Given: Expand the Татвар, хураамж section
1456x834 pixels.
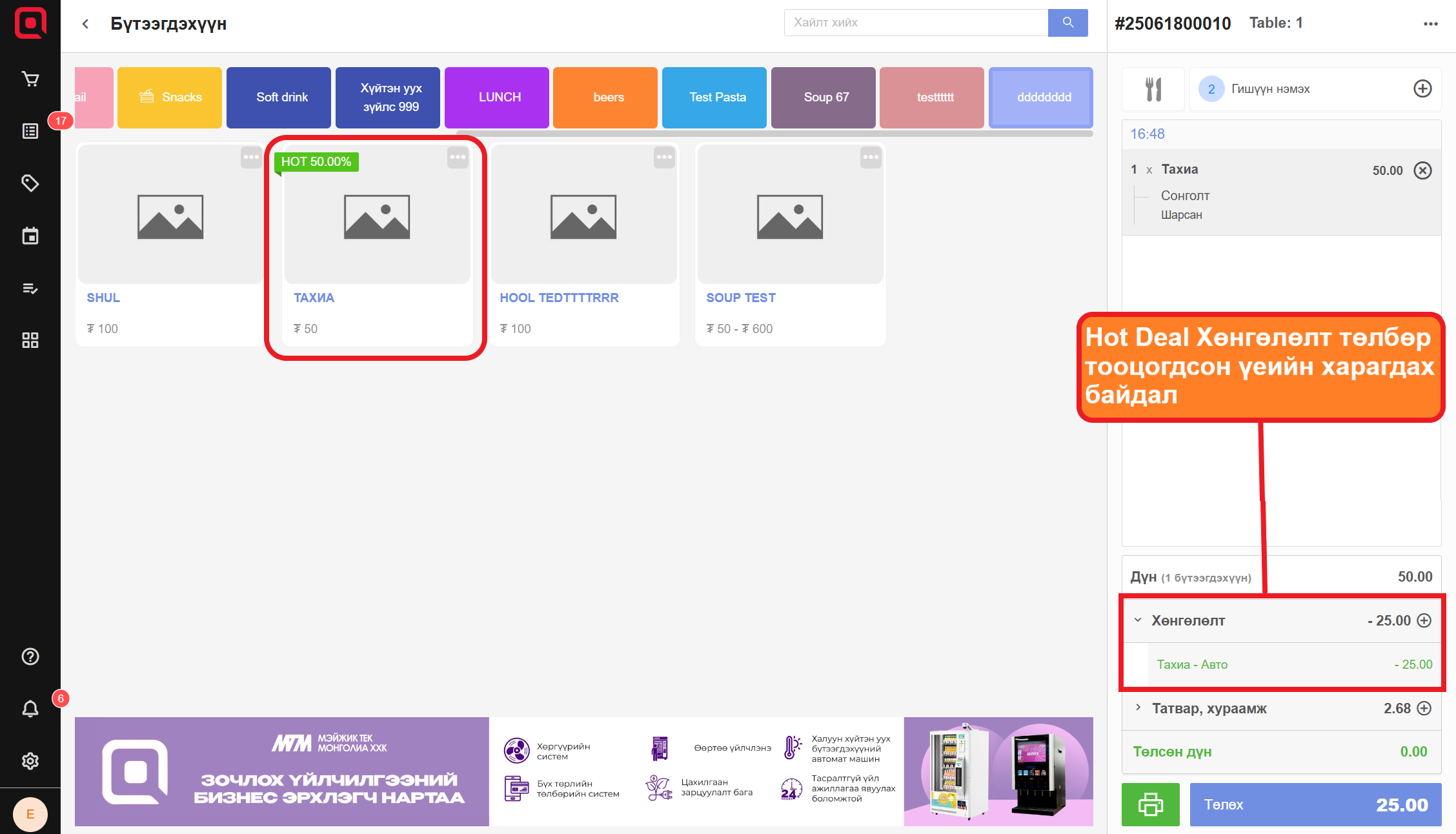Looking at the screenshot, I should [1138, 708].
